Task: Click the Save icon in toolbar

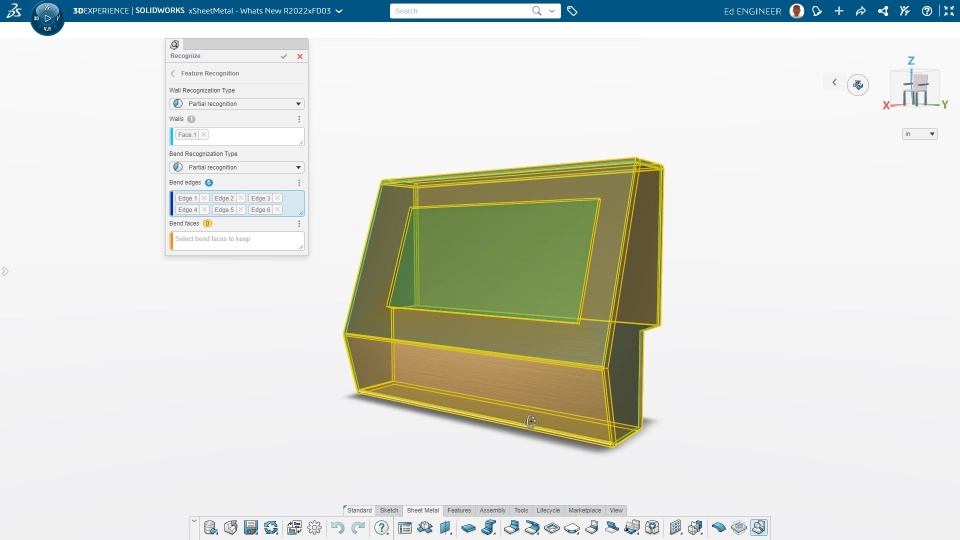Action: tap(250, 527)
